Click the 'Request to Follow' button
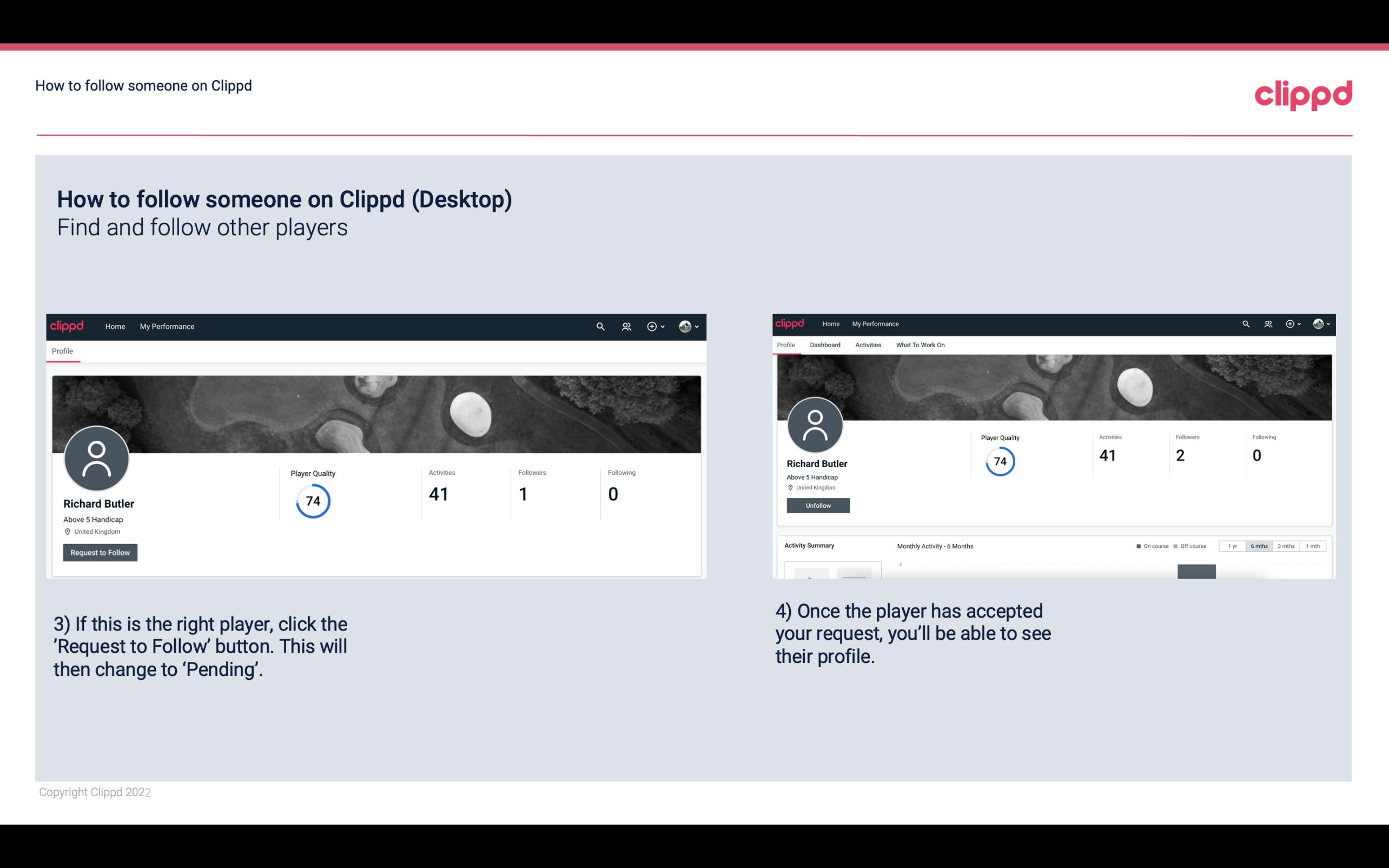The height and width of the screenshot is (868, 1389). click(x=100, y=552)
